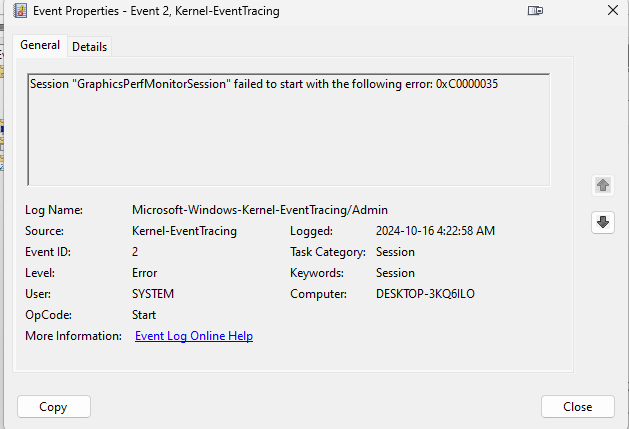Image resolution: width=629 pixels, height=429 pixels.
Task: Click inside the event description text box
Action: pyautogui.click(x=289, y=130)
